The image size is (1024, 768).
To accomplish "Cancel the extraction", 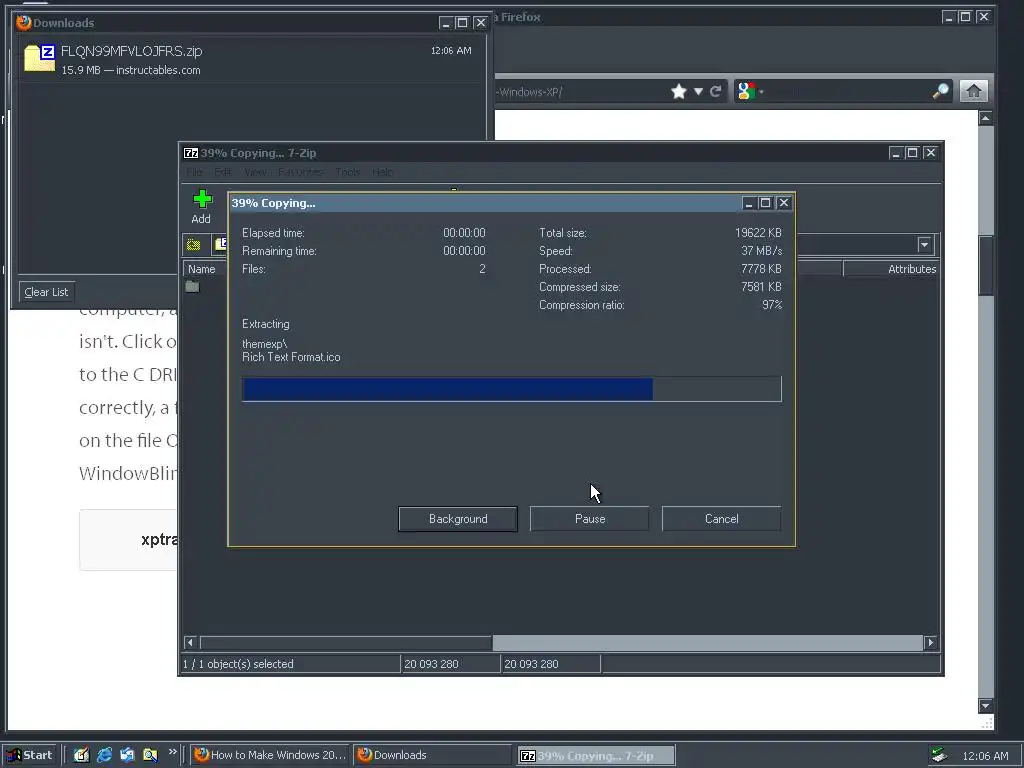I will pos(722,519).
